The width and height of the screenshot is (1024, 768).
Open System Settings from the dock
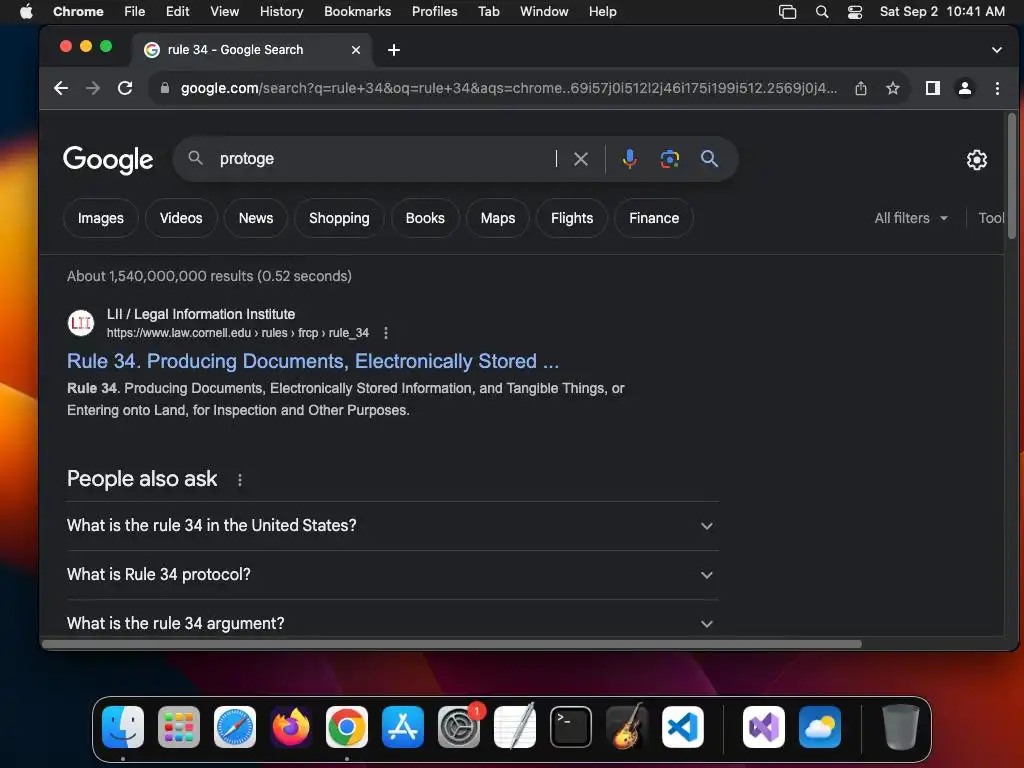click(x=459, y=727)
